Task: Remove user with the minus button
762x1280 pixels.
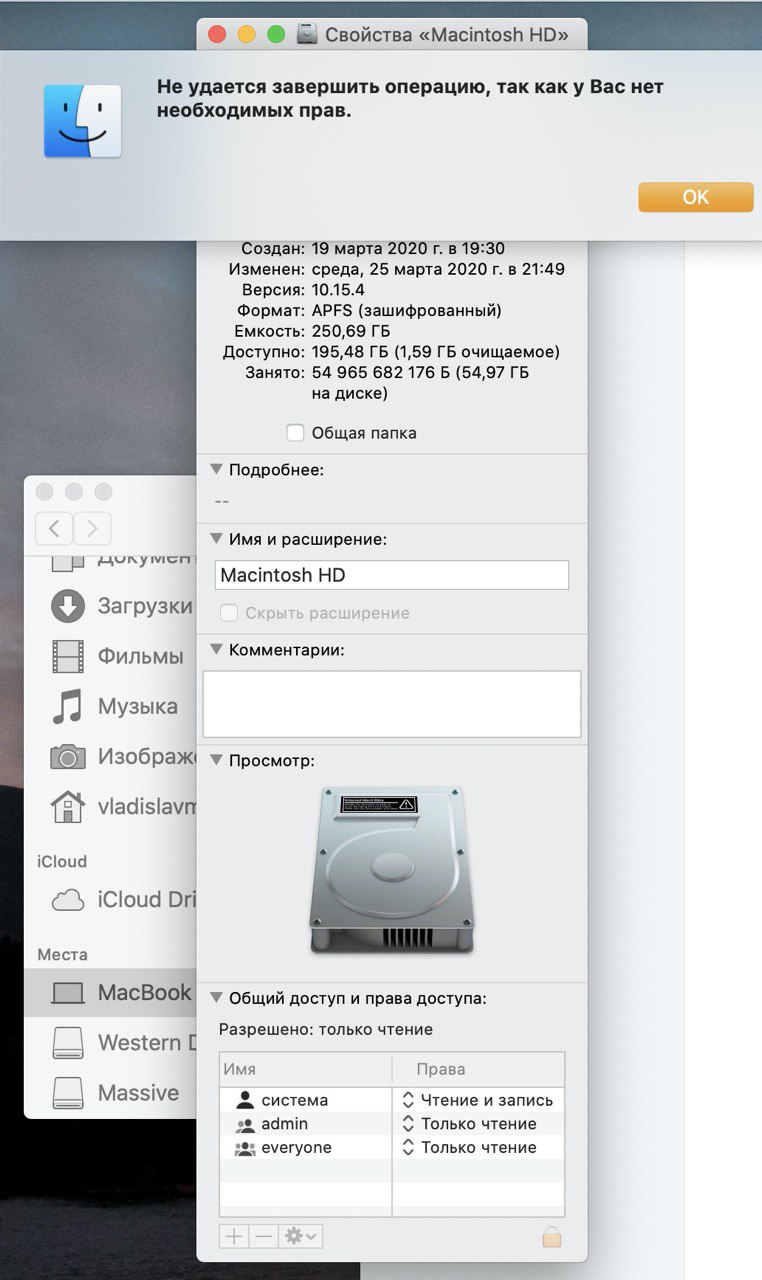Action: 263,1236
